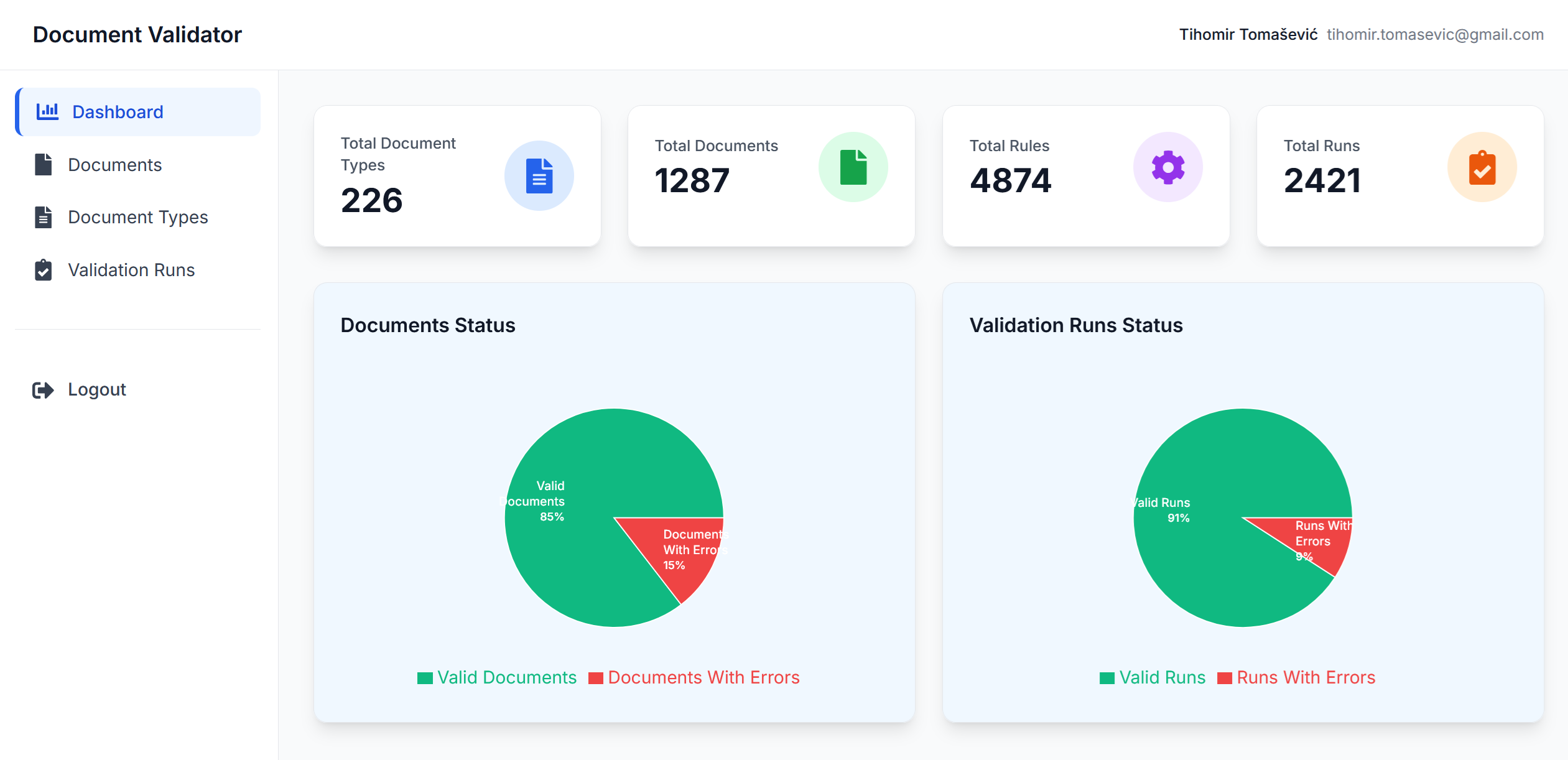1568x760 pixels.
Task: Click the blue document icon on Total Document Types card
Action: click(x=539, y=175)
